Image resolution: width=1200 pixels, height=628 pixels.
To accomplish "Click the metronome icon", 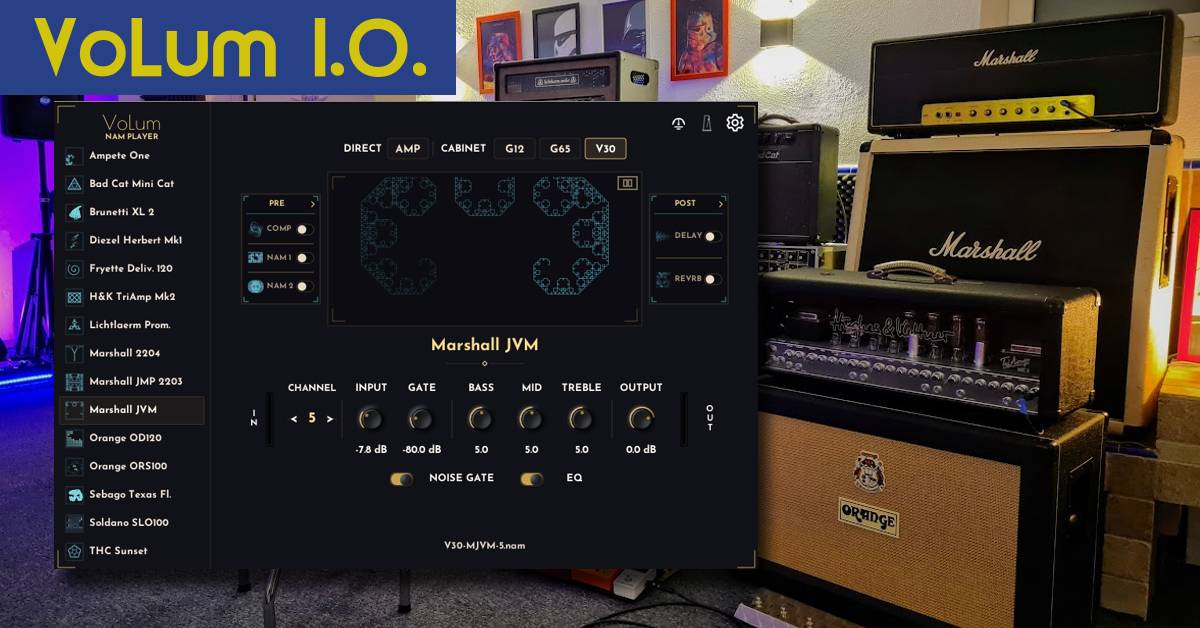I will 706,124.
